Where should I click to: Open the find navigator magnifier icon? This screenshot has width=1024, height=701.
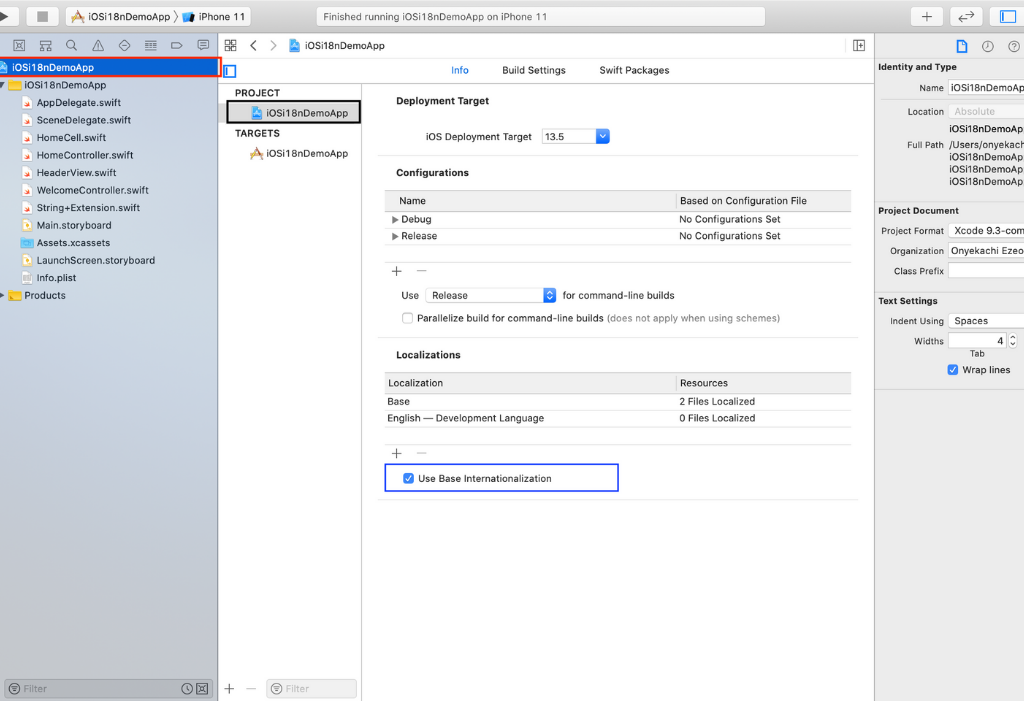click(71, 46)
